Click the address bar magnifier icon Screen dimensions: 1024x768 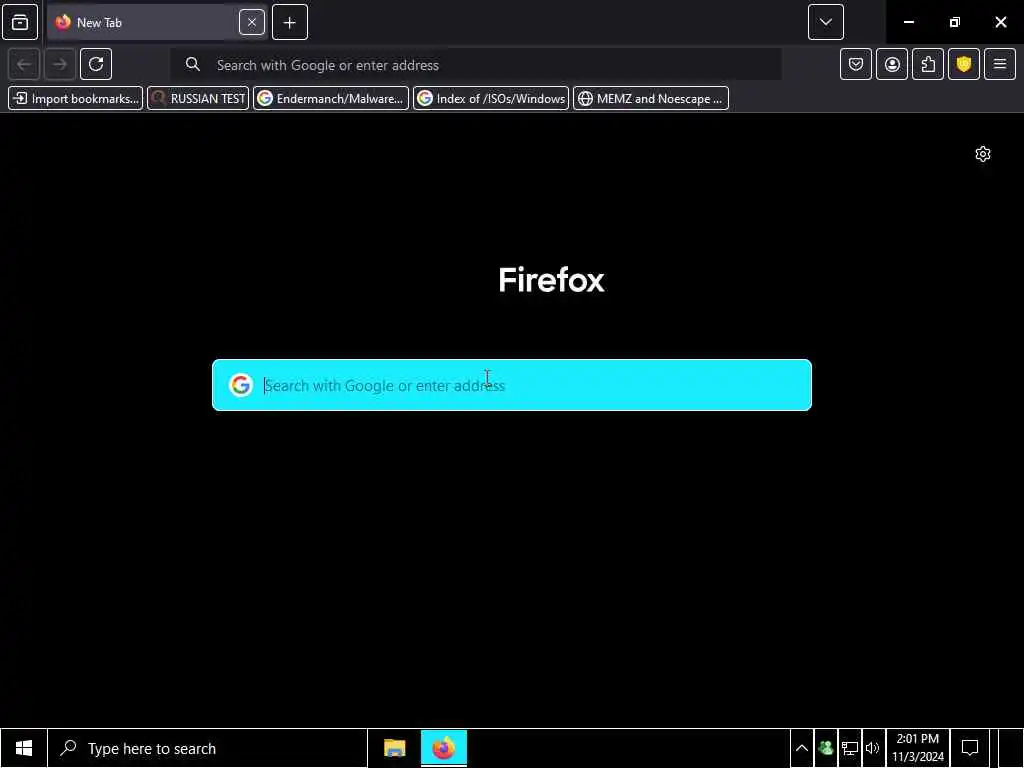click(x=193, y=65)
